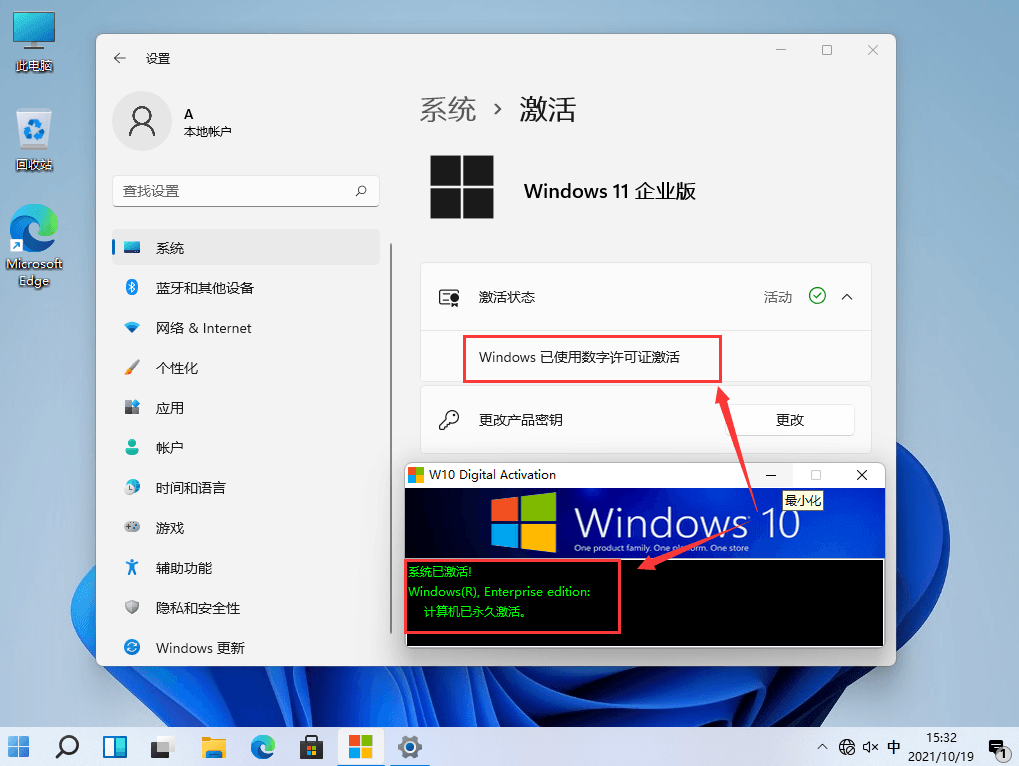Screen dimensions: 1019x766
Task: Click the game controller icon
Action: point(132,527)
